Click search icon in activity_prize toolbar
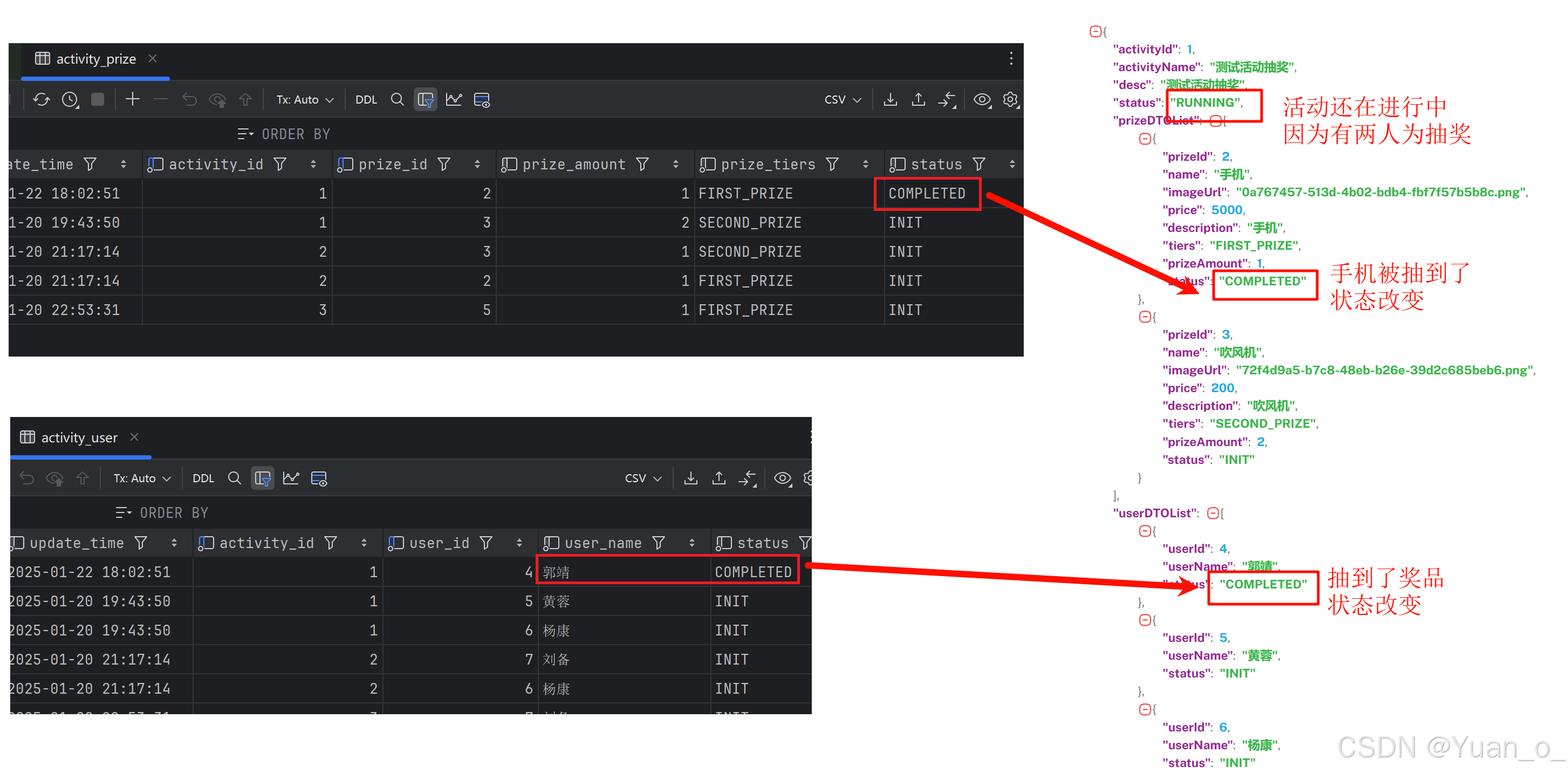The width and height of the screenshot is (1568, 773). [397, 99]
